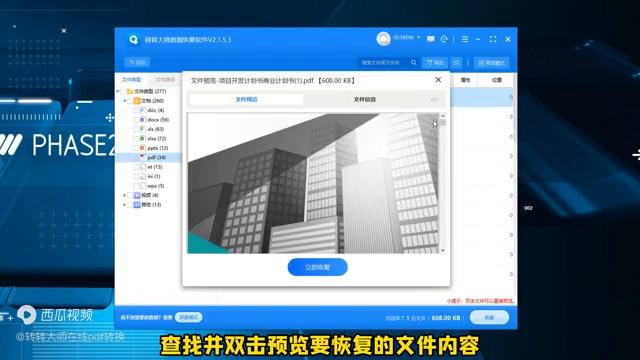Check the xls (63) checkbox
This screenshot has height=360, width=640.
(x=136, y=129)
